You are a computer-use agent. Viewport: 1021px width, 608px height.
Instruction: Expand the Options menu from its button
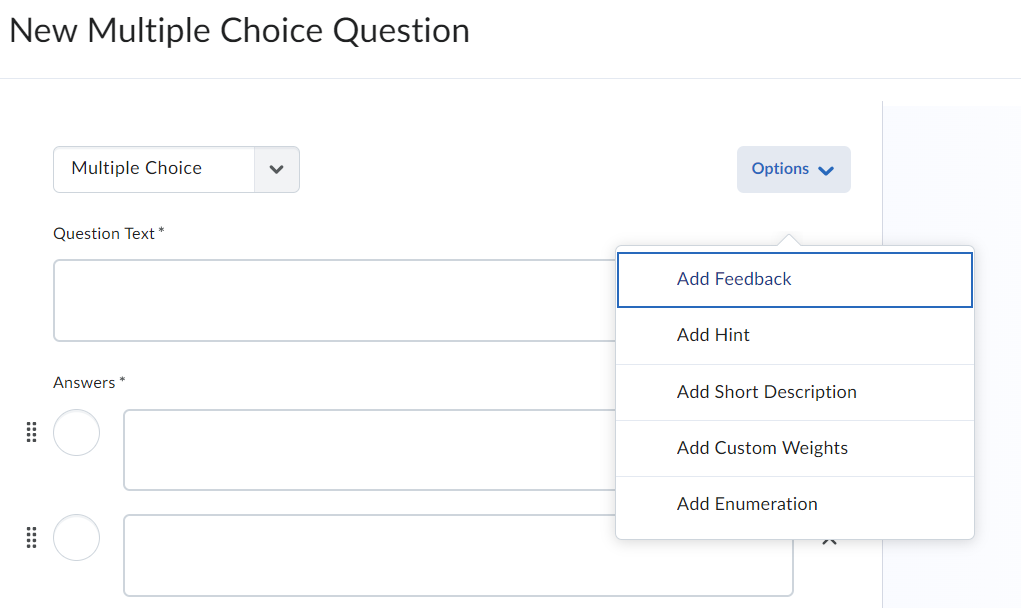pyautogui.click(x=794, y=169)
